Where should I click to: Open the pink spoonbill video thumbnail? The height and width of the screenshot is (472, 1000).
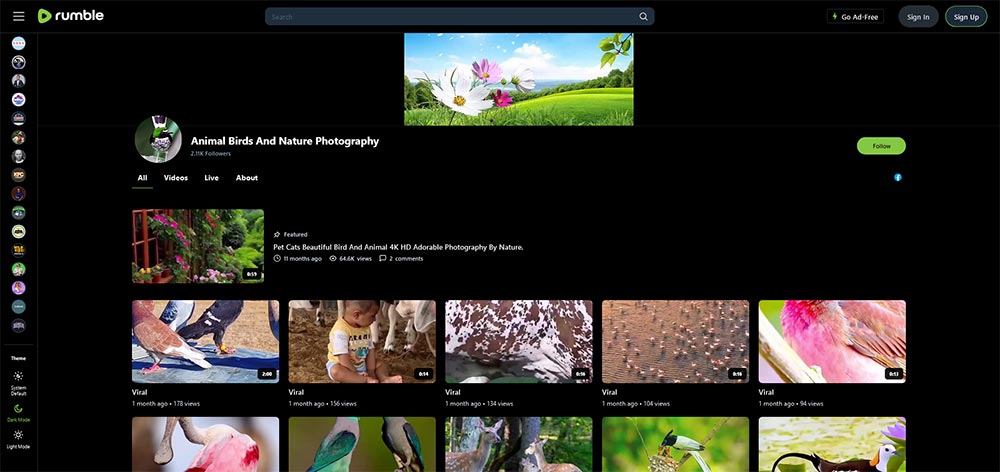coord(205,445)
